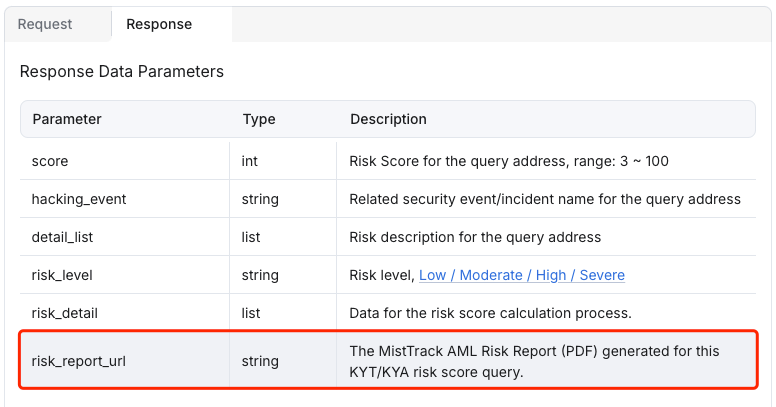Select the Response tab
The image size is (776, 407).
coord(159,24)
